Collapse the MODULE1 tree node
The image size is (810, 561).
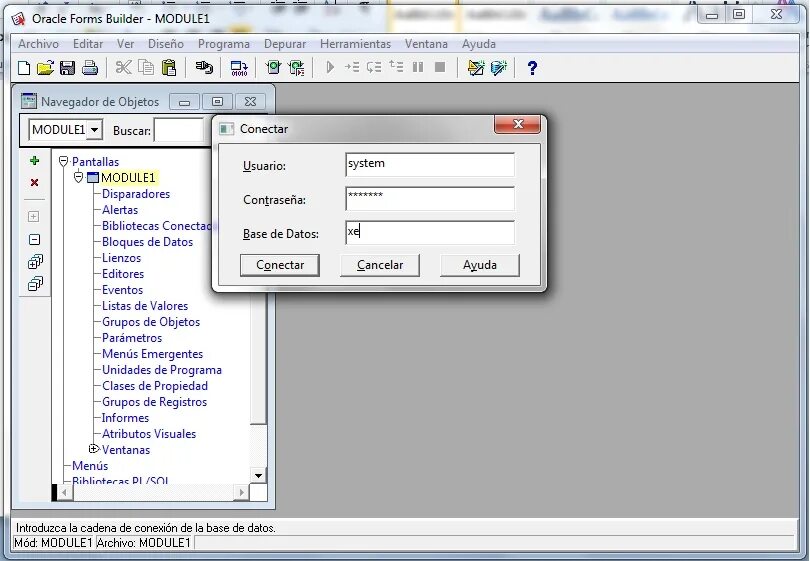79,177
